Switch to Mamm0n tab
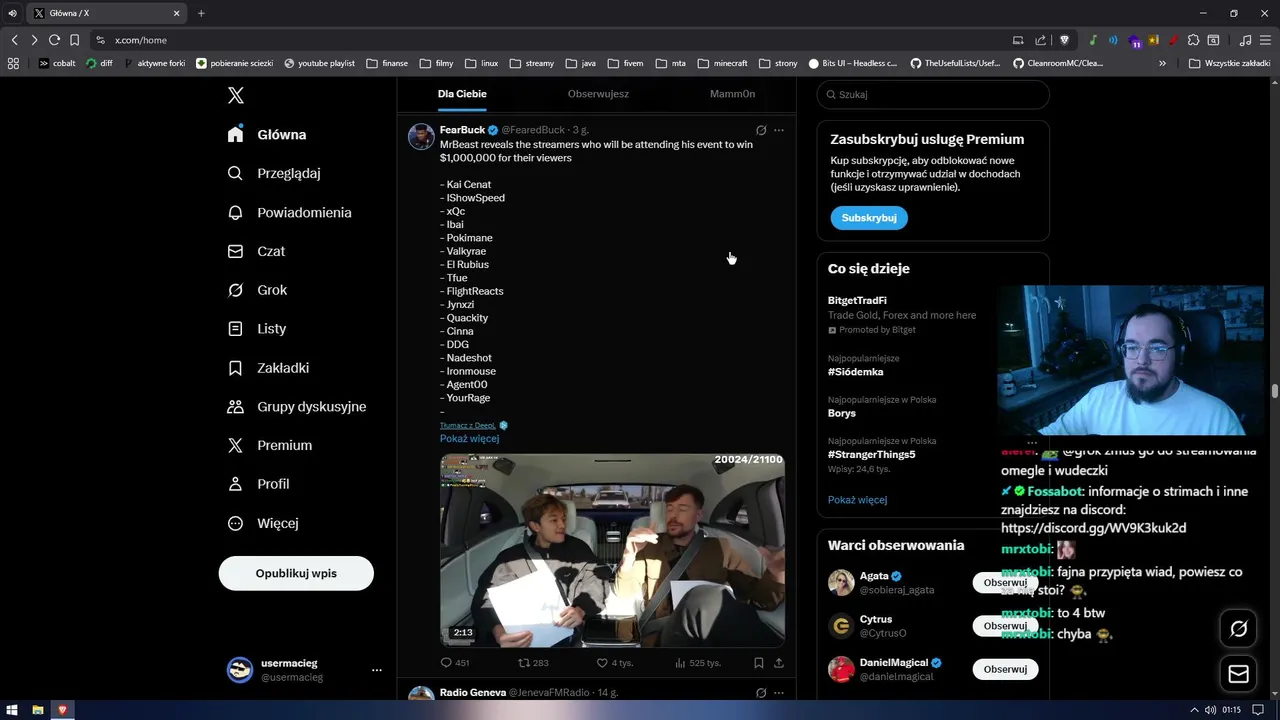Image resolution: width=1280 pixels, height=720 pixels. [x=732, y=94]
